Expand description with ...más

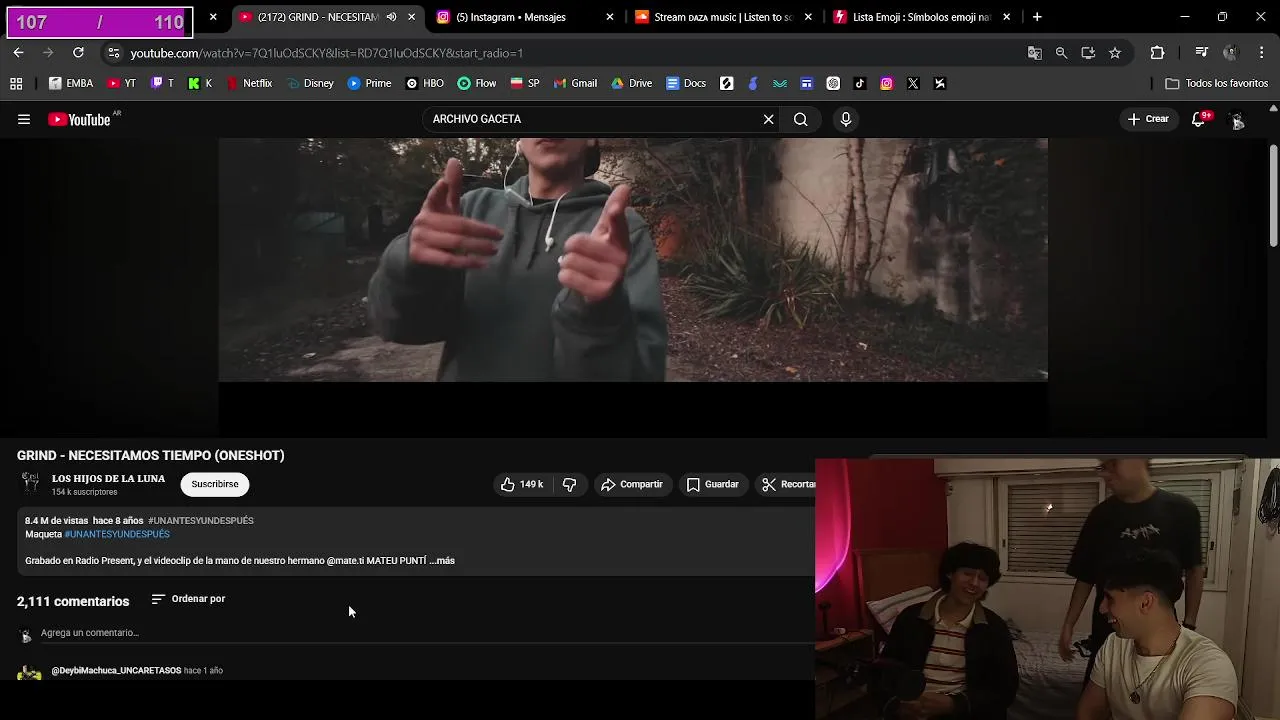click(x=442, y=561)
